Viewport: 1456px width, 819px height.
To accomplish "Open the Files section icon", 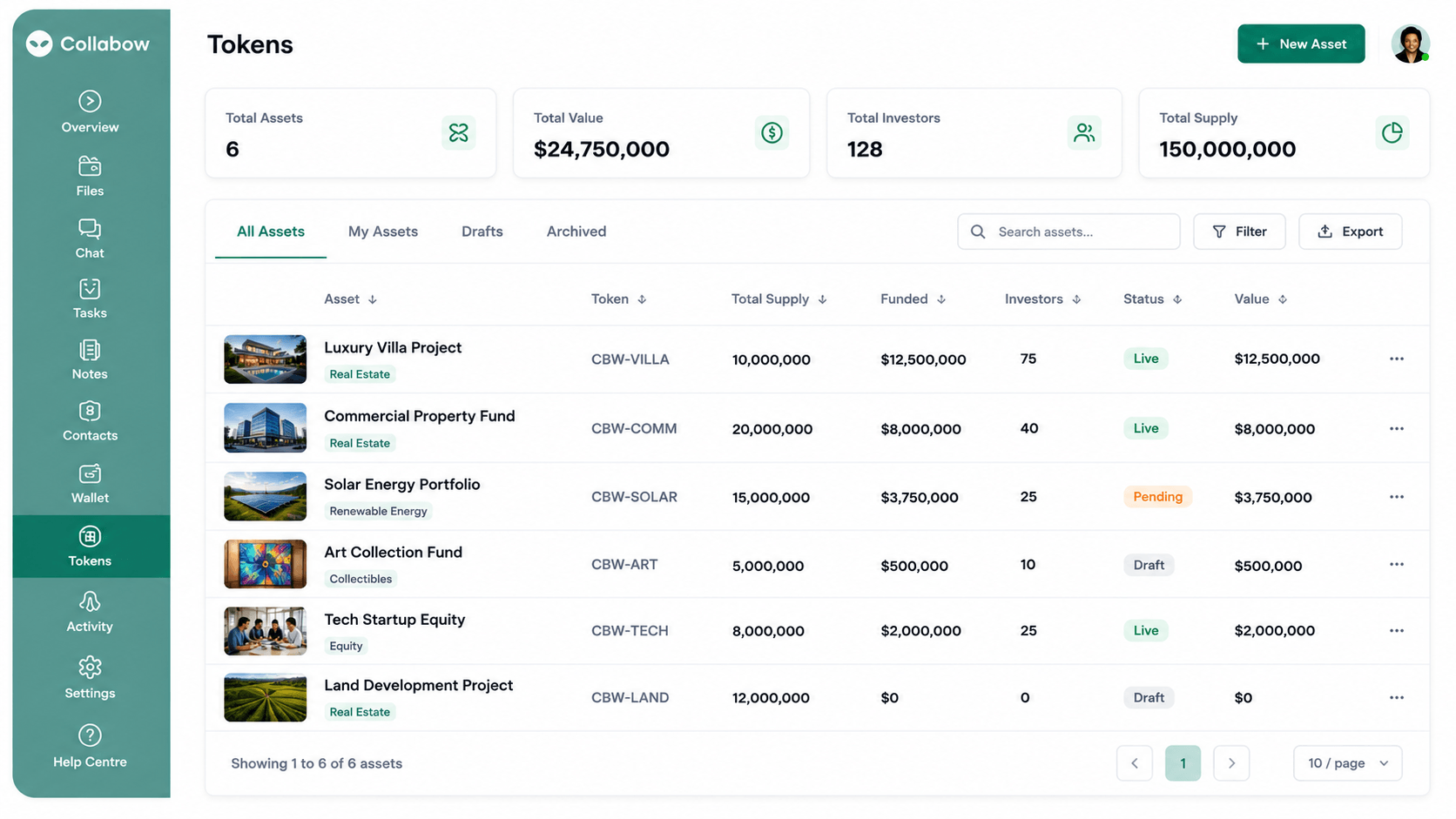I will coord(90,165).
